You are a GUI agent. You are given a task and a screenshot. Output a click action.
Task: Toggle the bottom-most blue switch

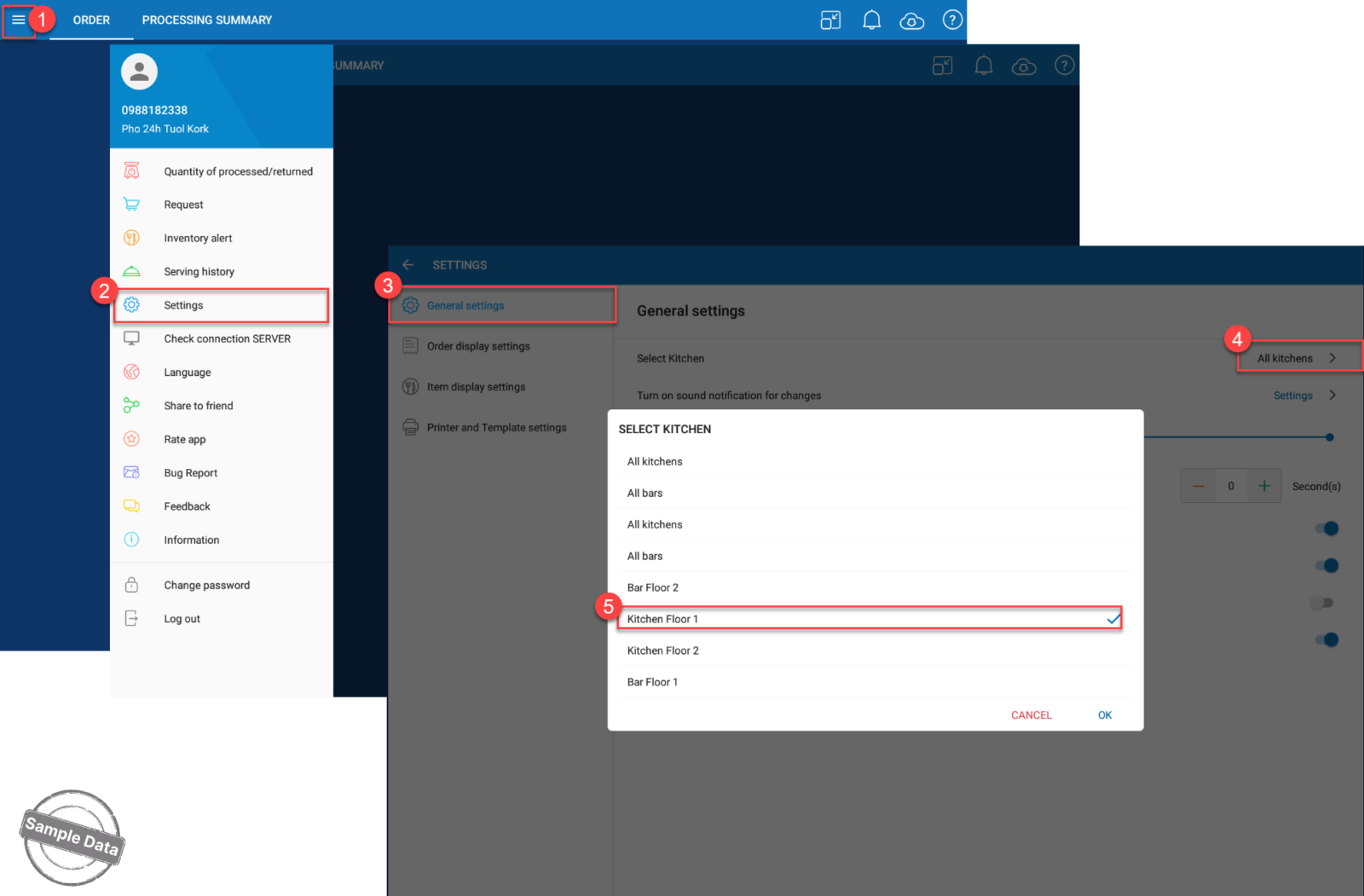1326,640
